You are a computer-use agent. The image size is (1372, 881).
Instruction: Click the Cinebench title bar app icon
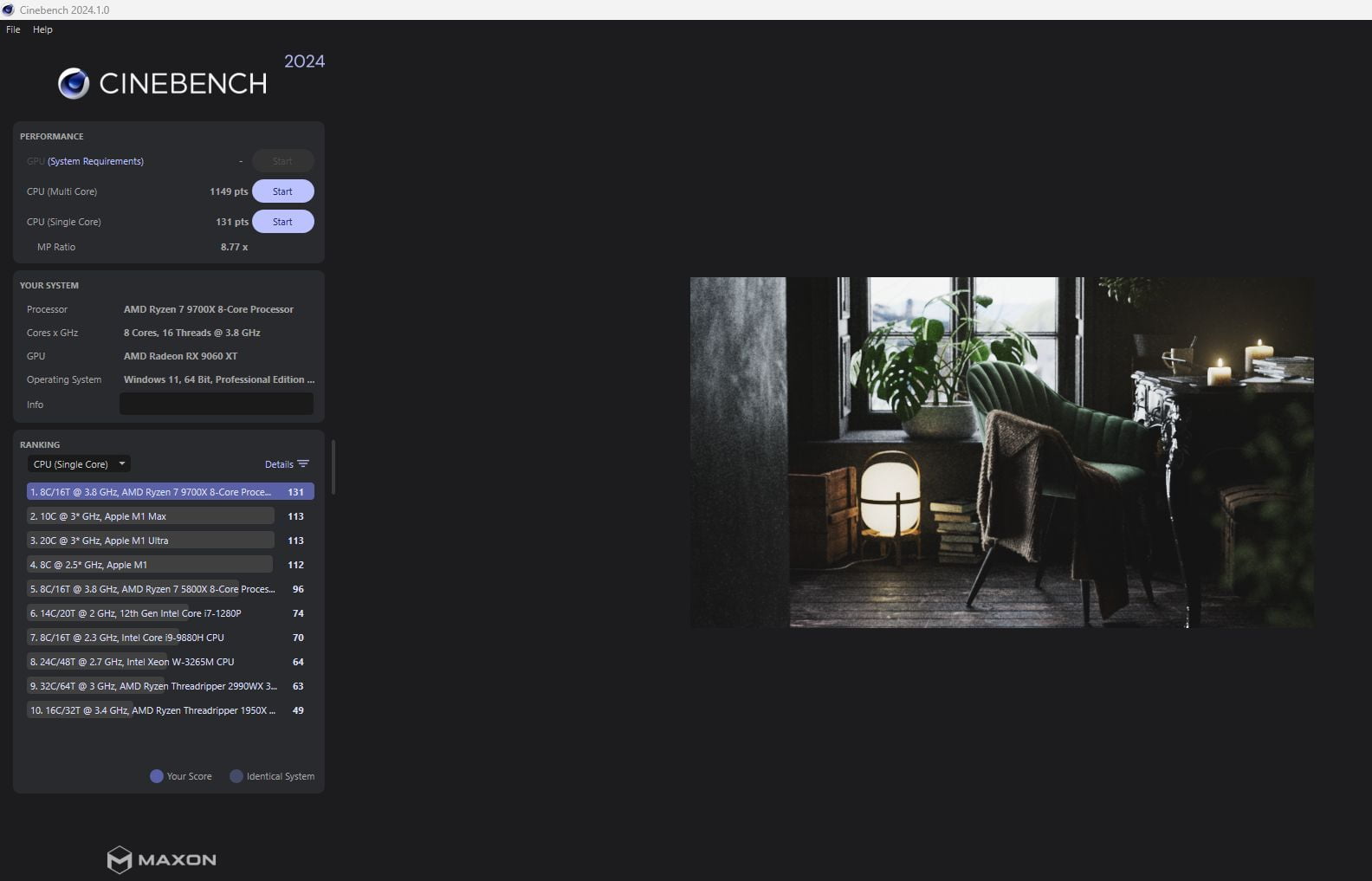coord(9,10)
